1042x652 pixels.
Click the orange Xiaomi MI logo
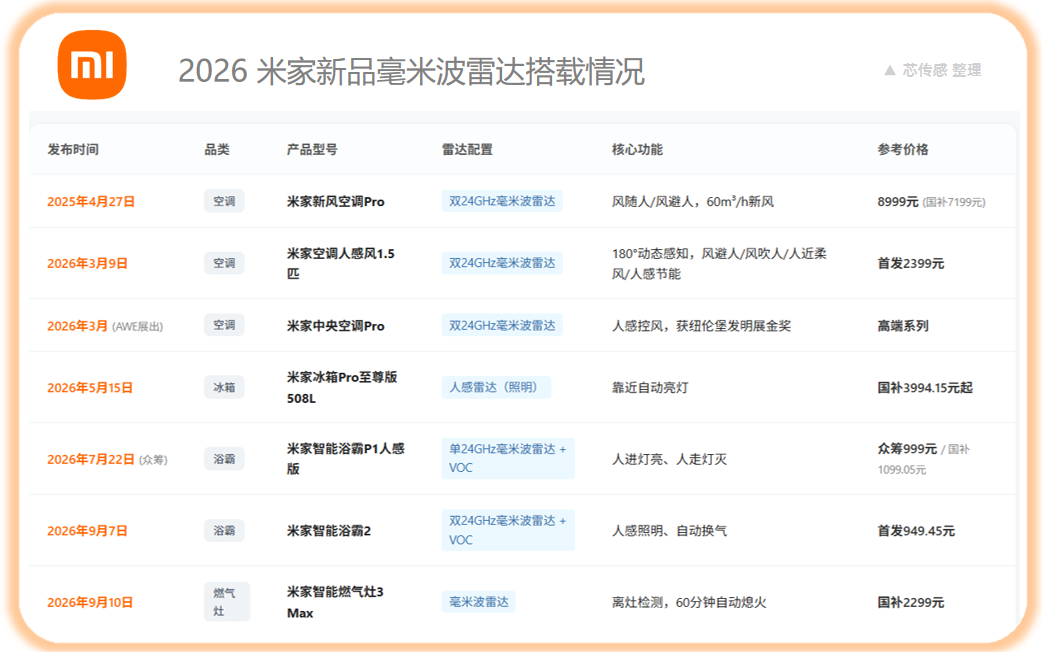pos(92,64)
